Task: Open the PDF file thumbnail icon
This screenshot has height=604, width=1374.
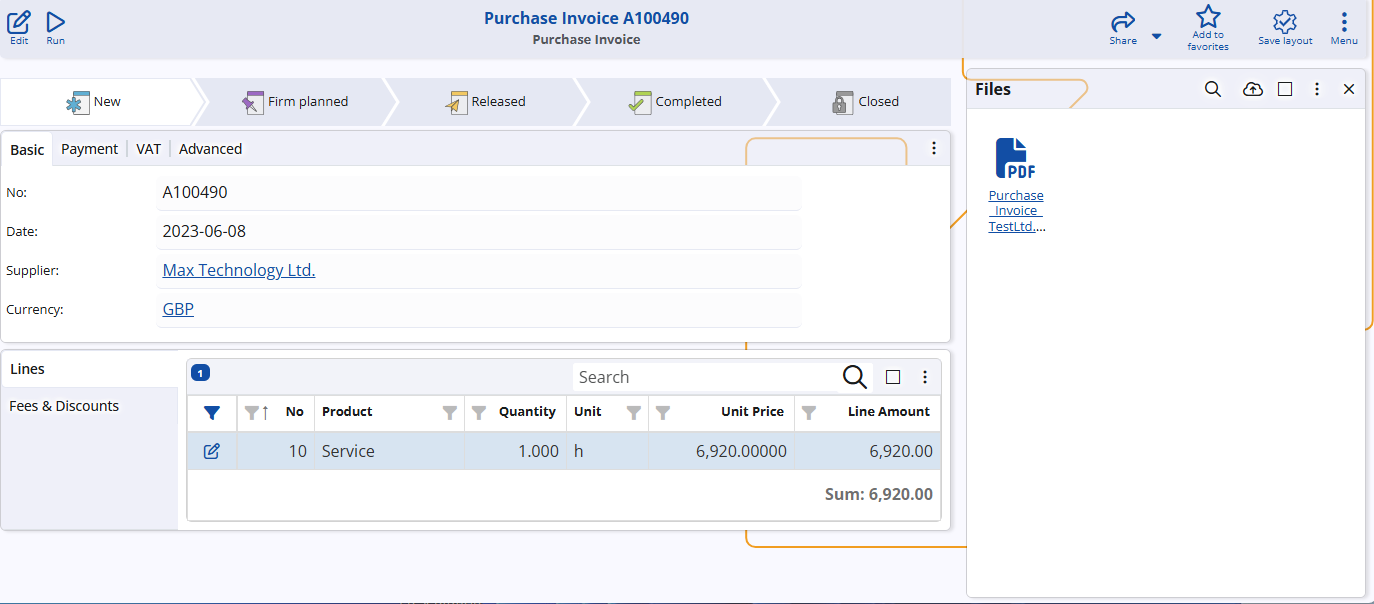Action: click(x=1015, y=159)
